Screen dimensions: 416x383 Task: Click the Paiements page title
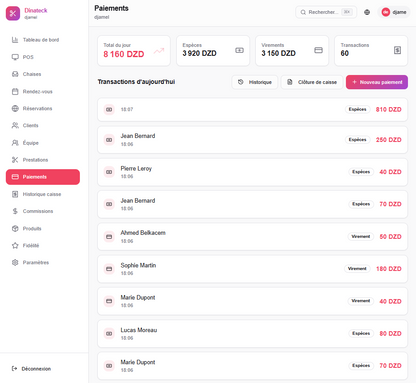coord(111,8)
